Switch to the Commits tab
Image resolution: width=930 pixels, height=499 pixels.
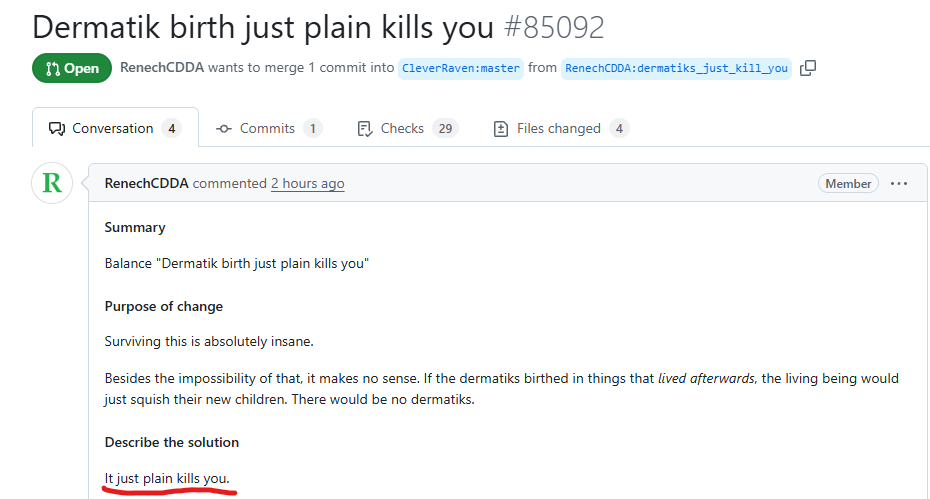[268, 129]
